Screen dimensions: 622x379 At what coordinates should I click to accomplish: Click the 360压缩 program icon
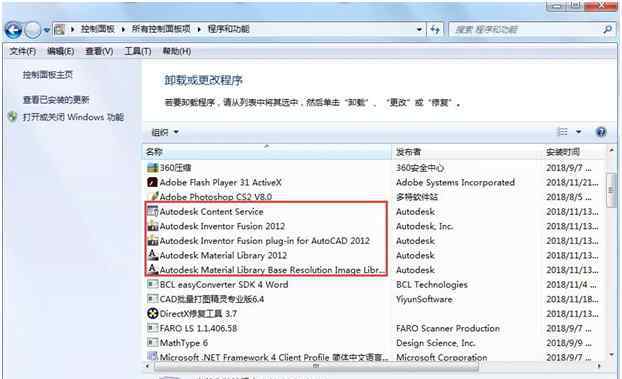click(153, 167)
